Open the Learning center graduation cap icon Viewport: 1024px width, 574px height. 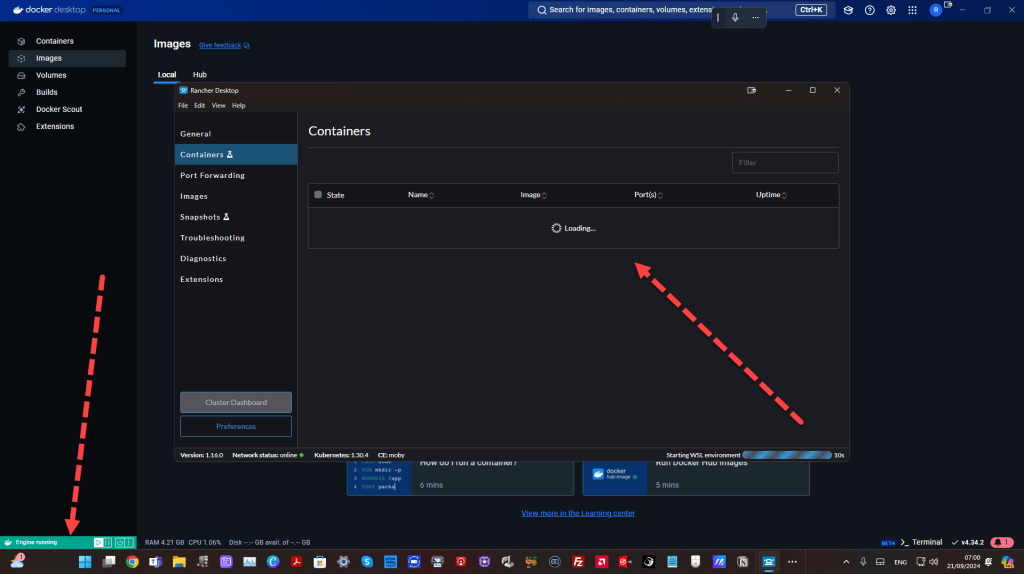click(848, 10)
